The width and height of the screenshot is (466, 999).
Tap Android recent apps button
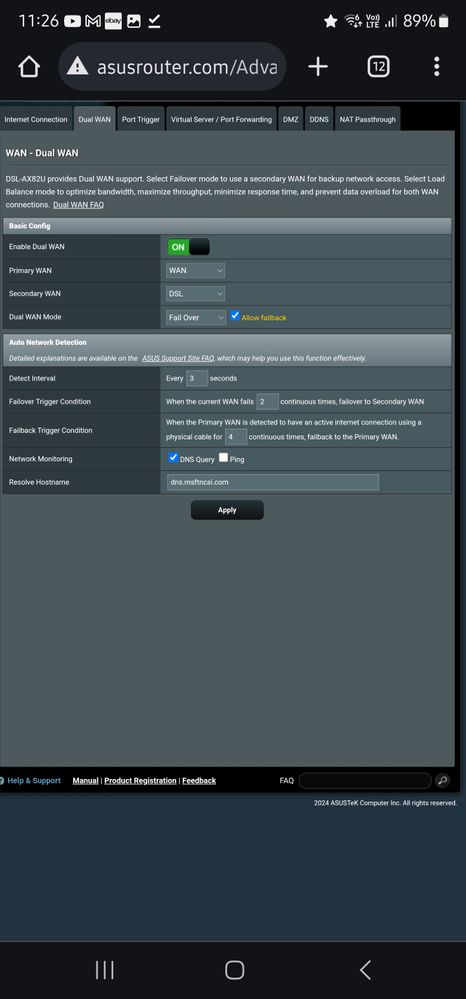(x=105, y=970)
